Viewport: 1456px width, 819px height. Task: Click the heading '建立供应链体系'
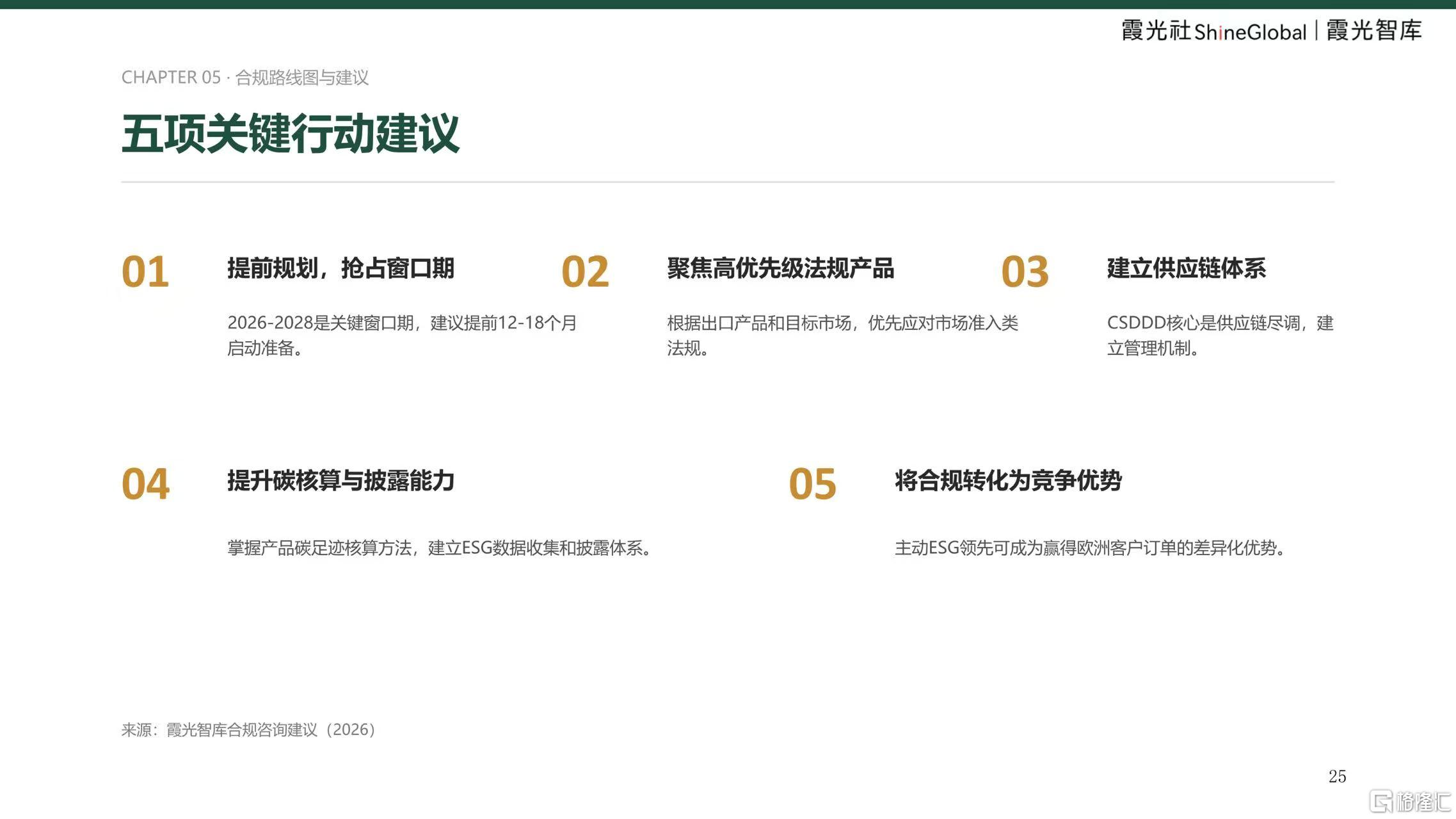(x=1187, y=268)
